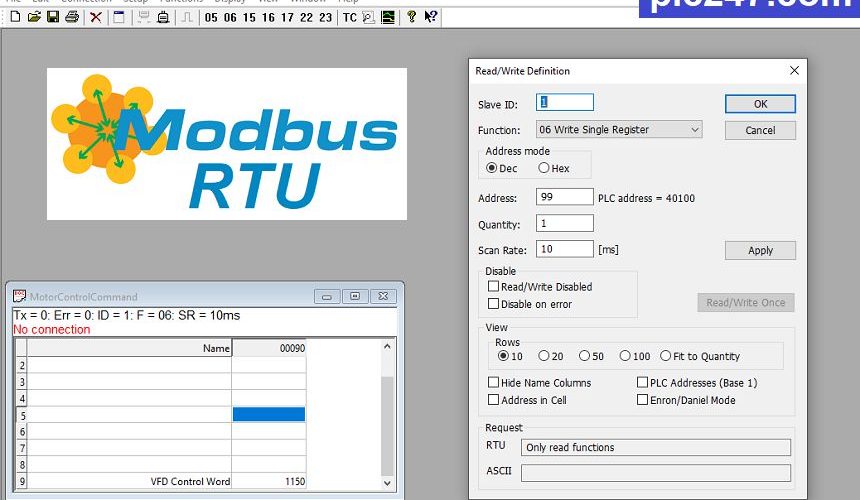Select the Dec address mode

click(x=491, y=168)
